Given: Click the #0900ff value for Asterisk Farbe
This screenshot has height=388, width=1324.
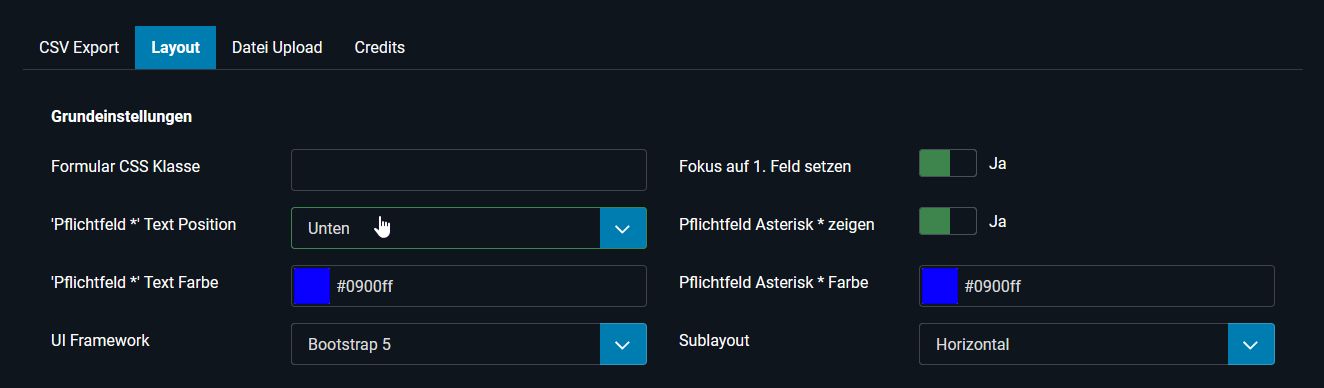Looking at the screenshot, I should (993, 287).
